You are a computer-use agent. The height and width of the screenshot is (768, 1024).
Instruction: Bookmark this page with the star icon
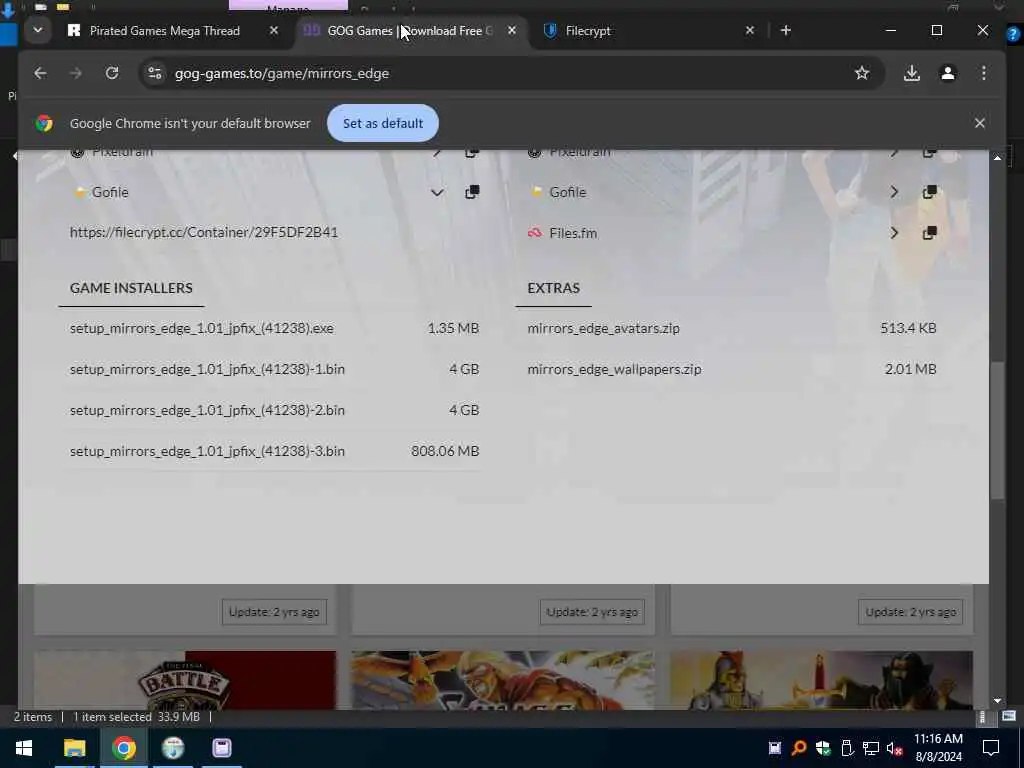click(862, 73)
